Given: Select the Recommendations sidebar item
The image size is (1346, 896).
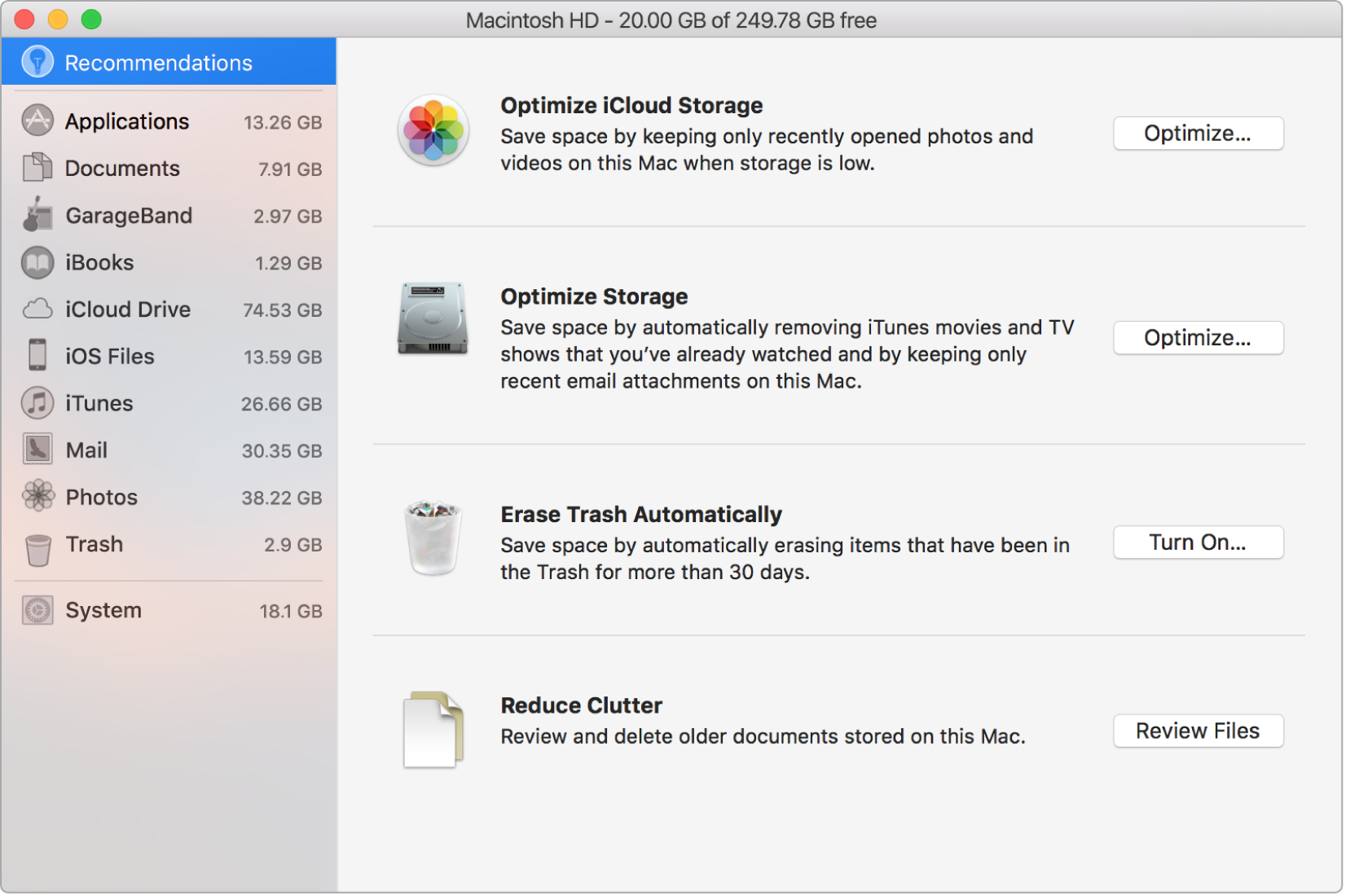Looking at the screenshot, I should point(169,62).
